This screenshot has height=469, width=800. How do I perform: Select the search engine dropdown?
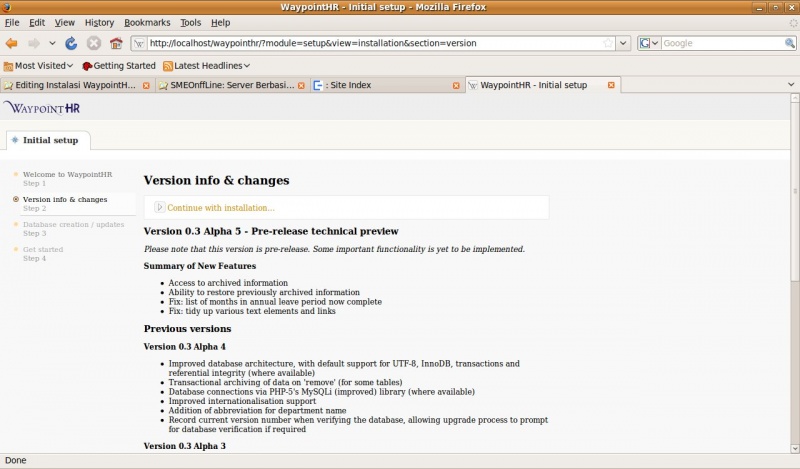tap(649, 43)
